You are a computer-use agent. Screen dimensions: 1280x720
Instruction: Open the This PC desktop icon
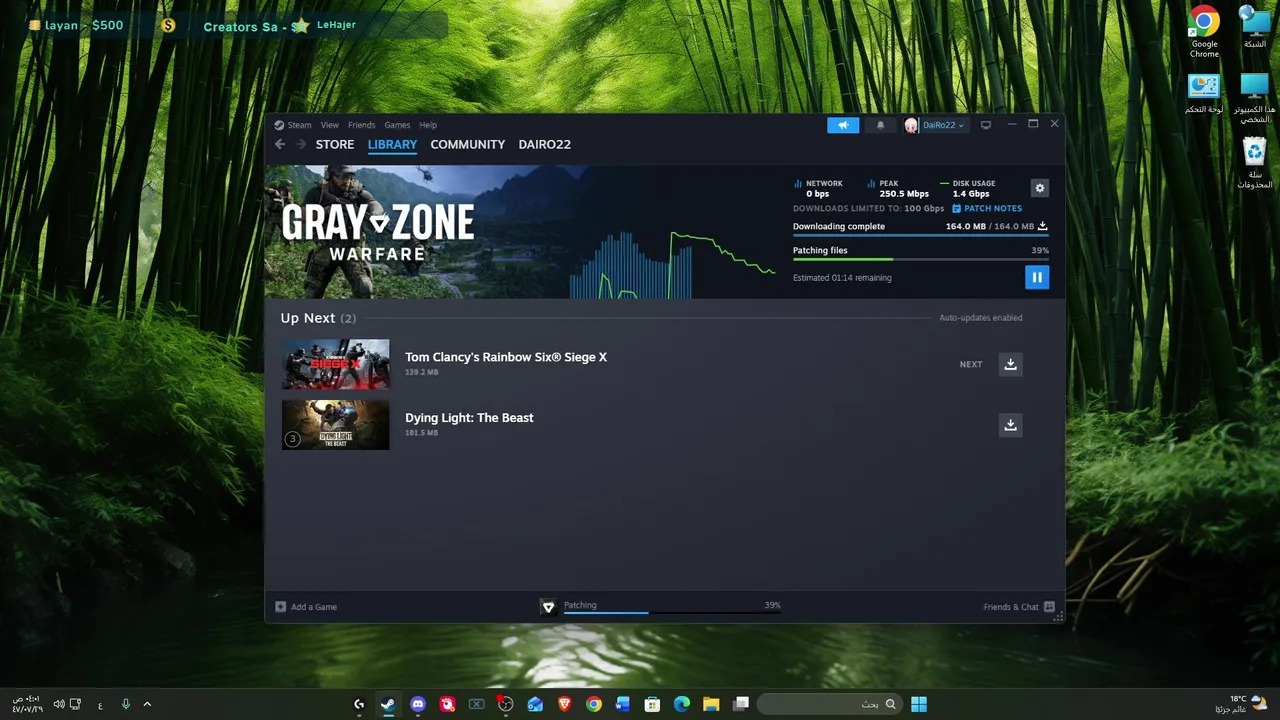tap(1255, 98)
